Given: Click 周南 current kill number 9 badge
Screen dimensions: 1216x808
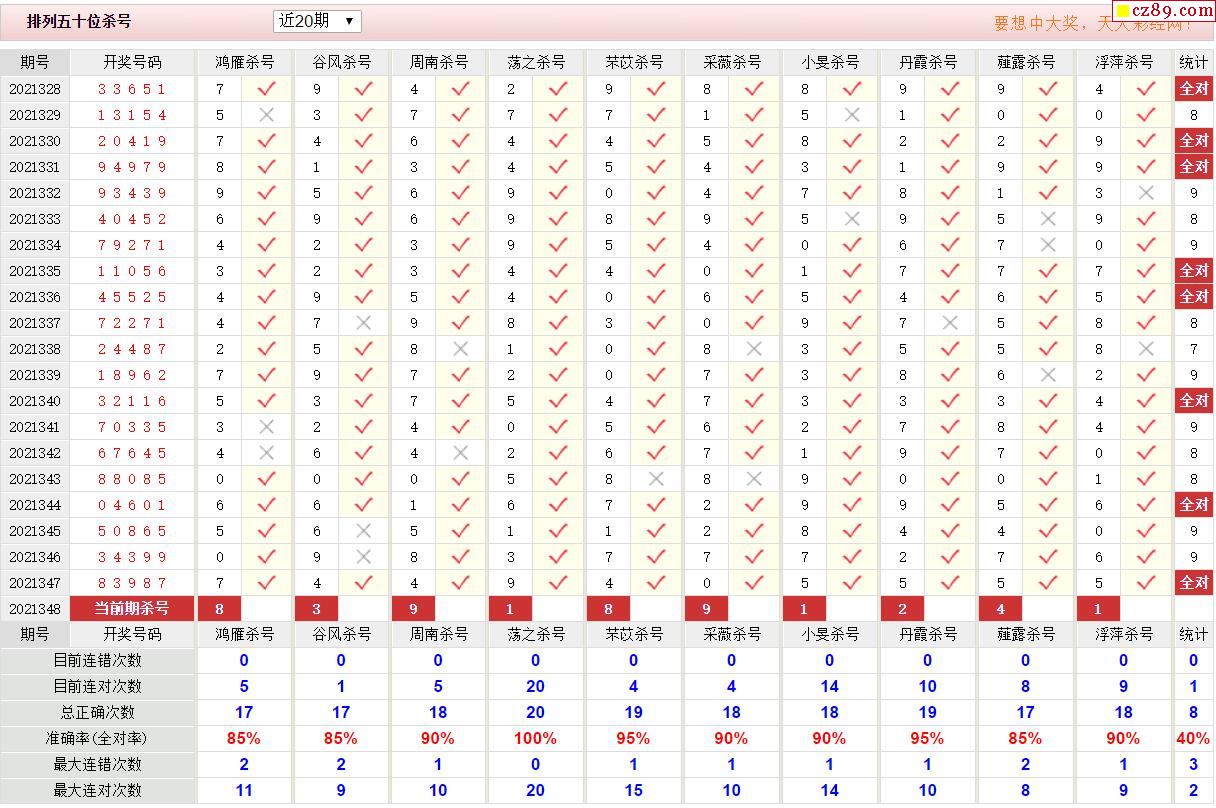Looking at the screenshot, I should (x=414, y=609).
